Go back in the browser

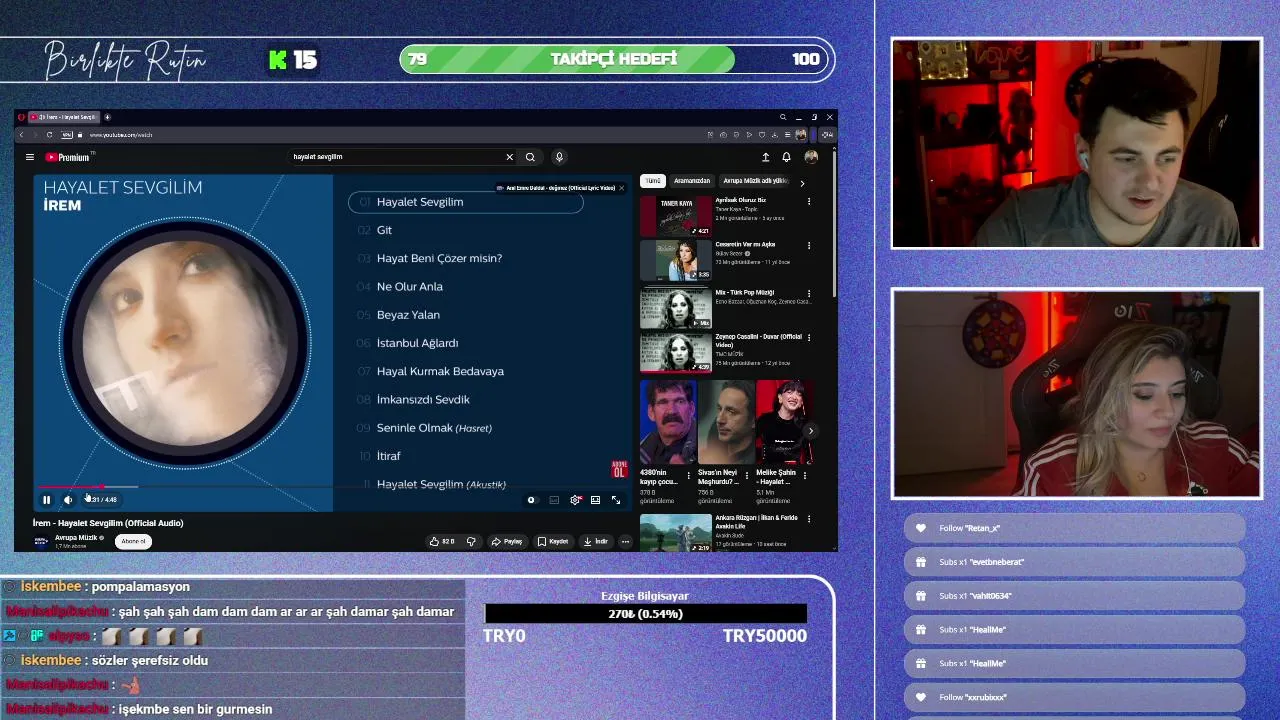(x=21, y=135)
